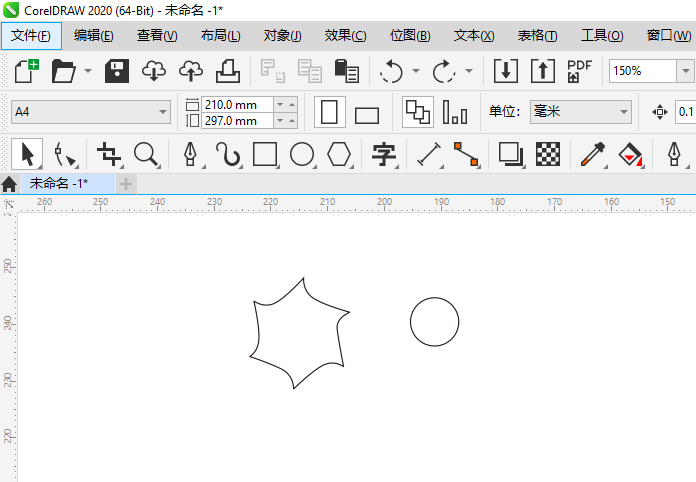696x482 pixels.
Task: Click the Paste clipboard icon
Action: point(347,71)
